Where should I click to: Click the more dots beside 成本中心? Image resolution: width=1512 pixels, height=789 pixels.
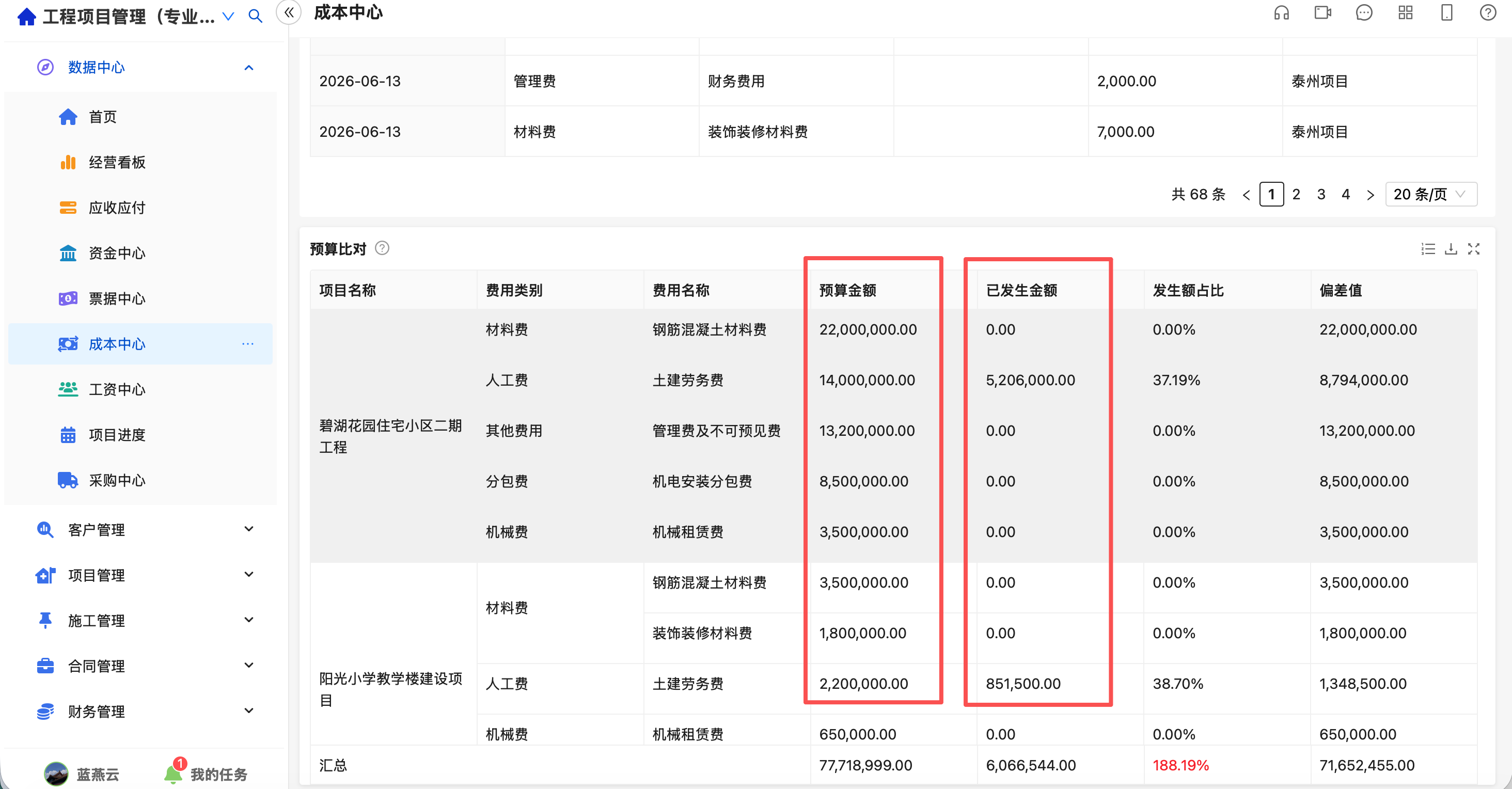(x=248, y=344)
